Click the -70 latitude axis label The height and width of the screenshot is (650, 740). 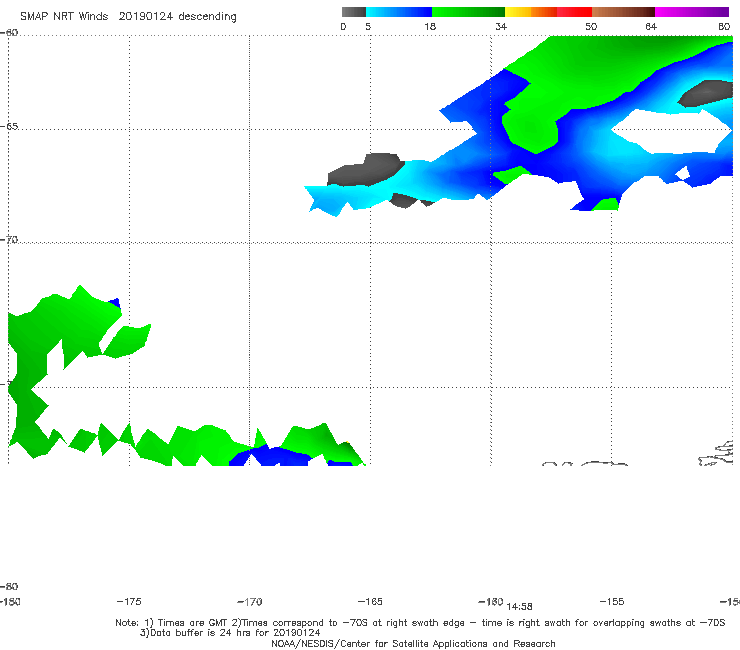9,240
